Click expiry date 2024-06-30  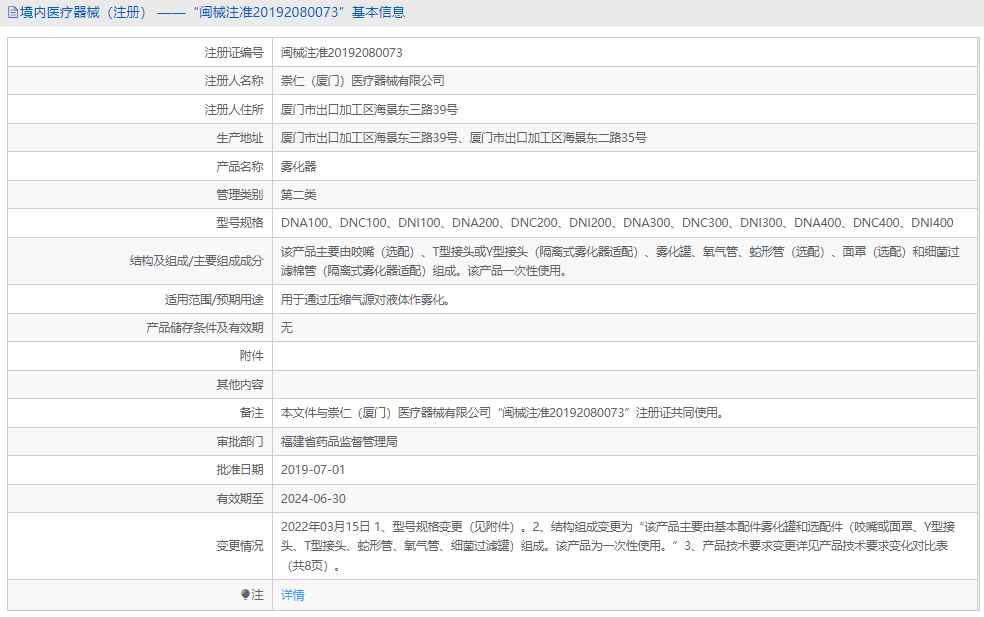click(313, 499)
